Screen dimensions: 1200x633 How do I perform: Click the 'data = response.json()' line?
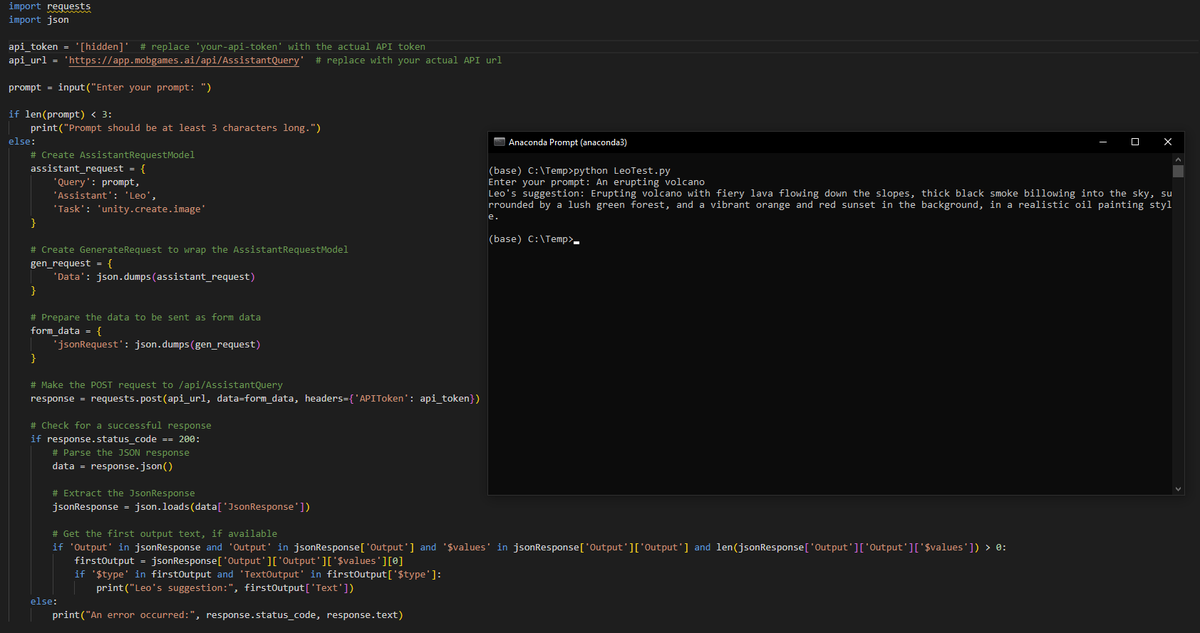112,466
